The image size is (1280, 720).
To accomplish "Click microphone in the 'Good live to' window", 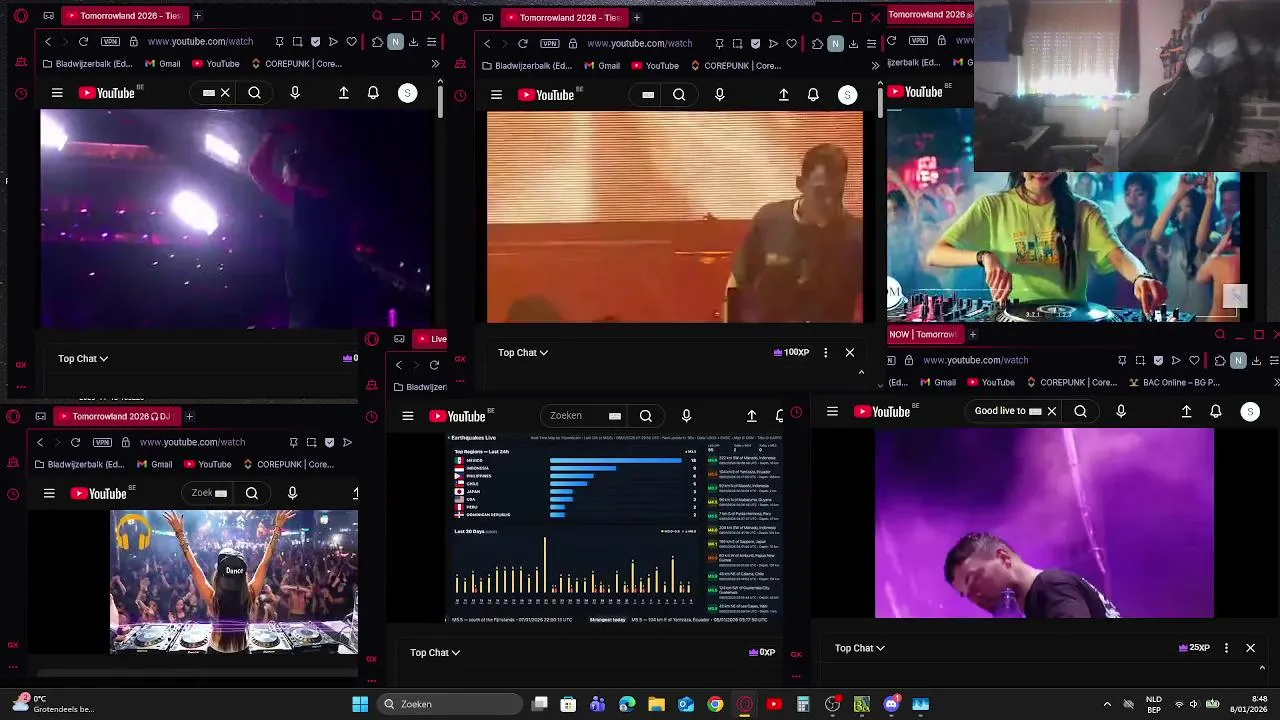I will pos(1121,411).
